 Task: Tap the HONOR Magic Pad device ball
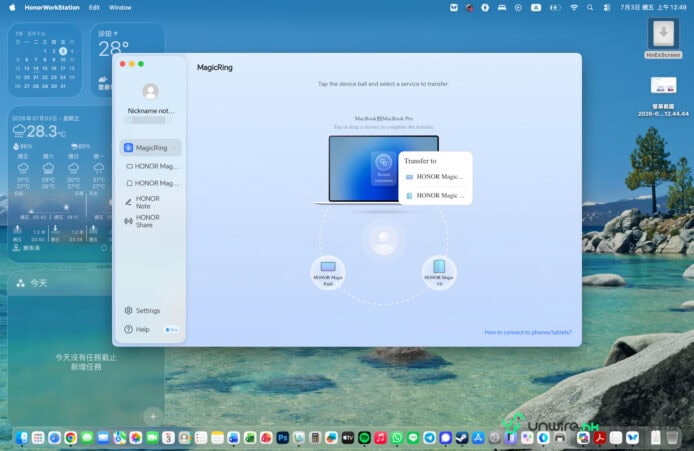click(x=328, y=273)
